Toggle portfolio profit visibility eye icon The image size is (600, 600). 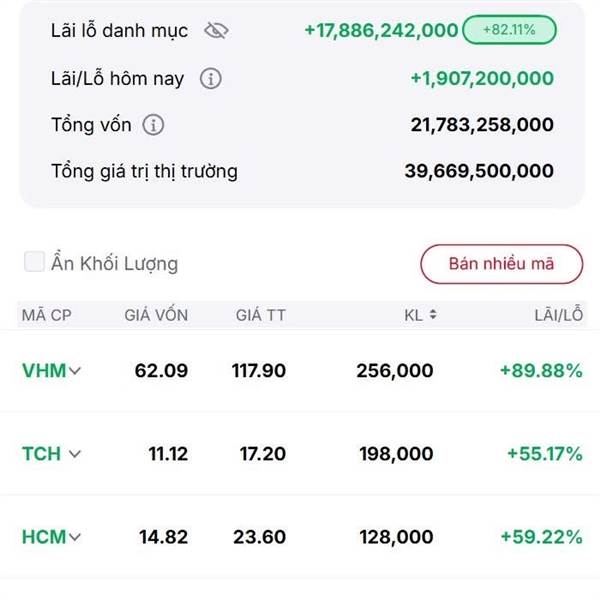[216, 31]
